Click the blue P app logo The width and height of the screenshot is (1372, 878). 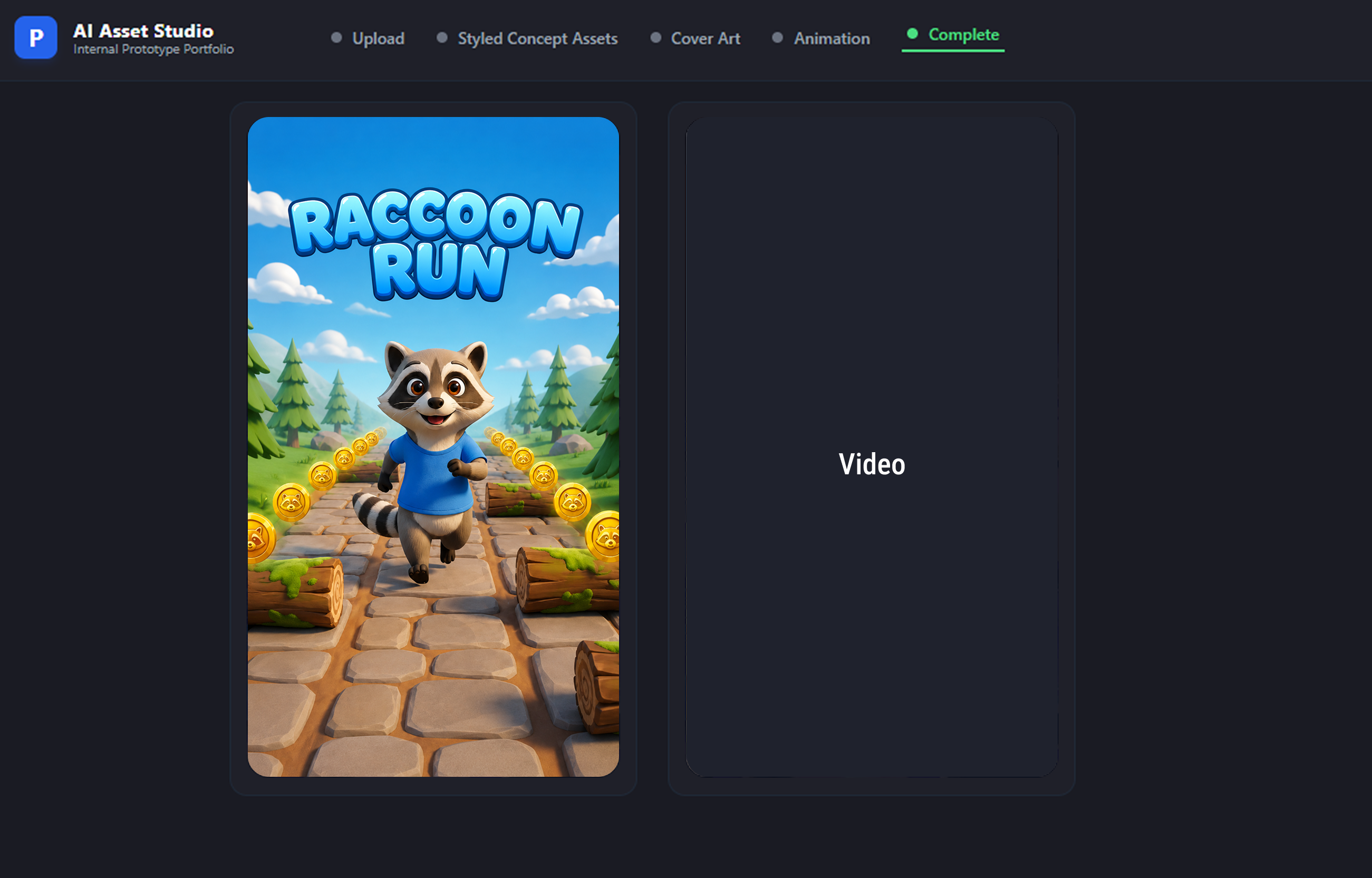(x=36, y=37)
